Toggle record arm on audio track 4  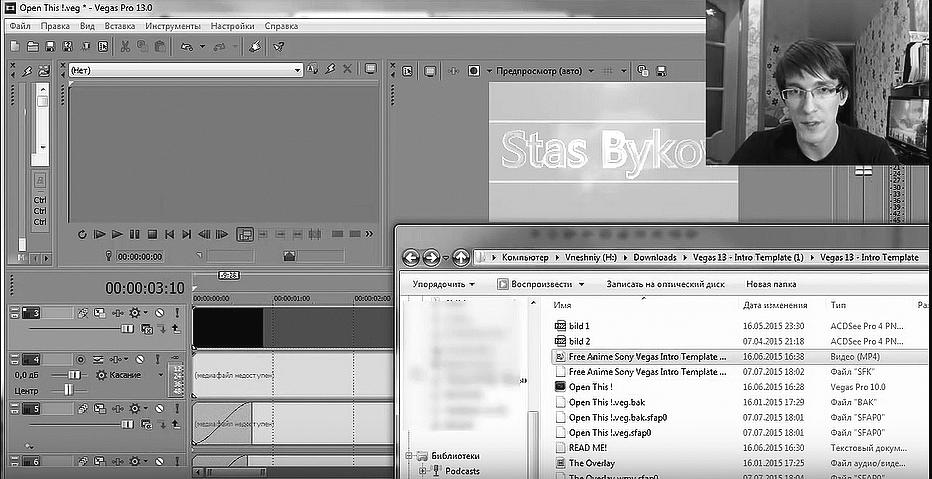click(x=82, y=358)
